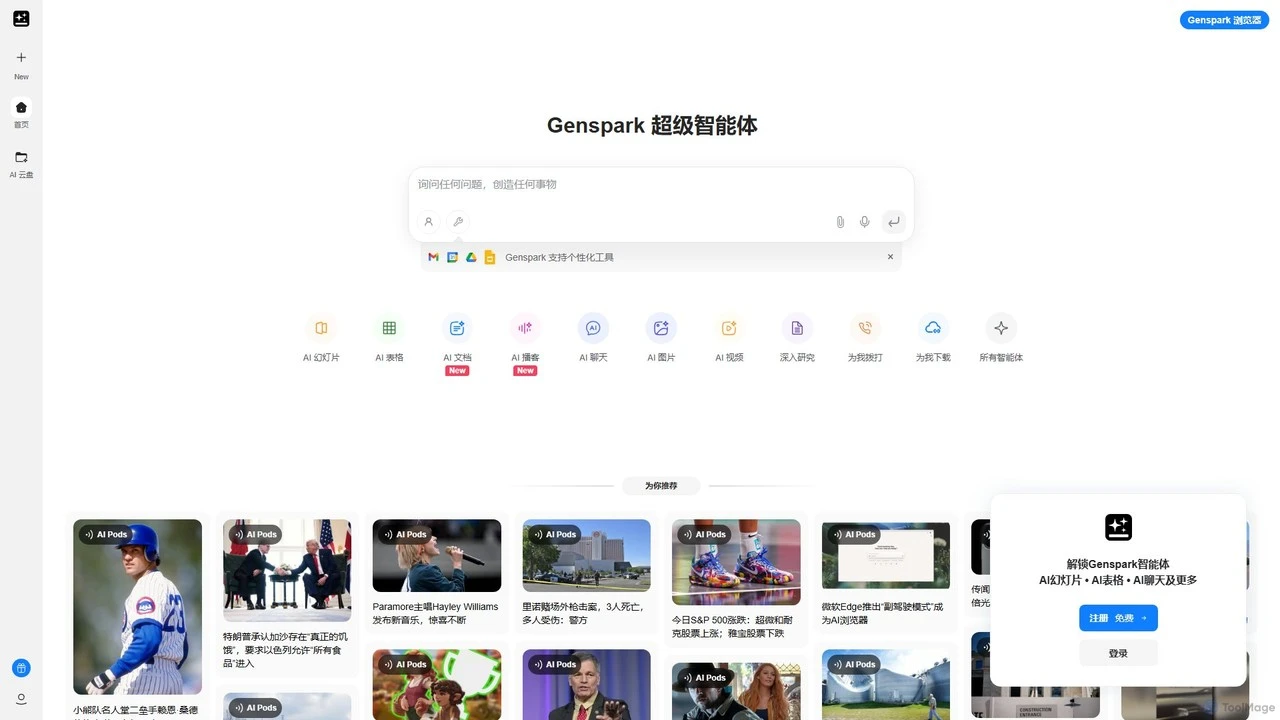
Task: Click the gift icon in sidebar
Action: tap(21, 668)
